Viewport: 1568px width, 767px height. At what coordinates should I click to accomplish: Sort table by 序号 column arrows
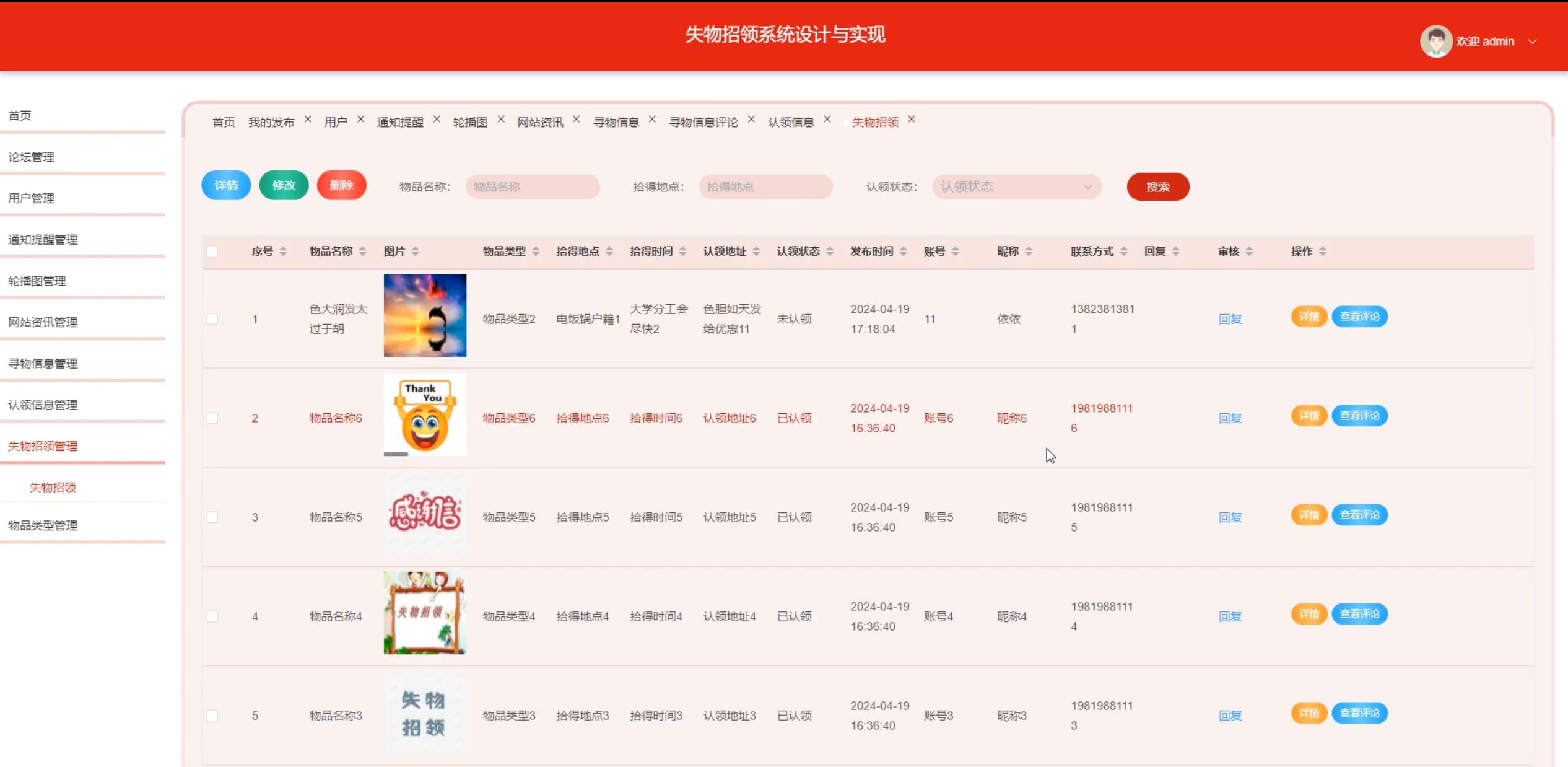283,251
